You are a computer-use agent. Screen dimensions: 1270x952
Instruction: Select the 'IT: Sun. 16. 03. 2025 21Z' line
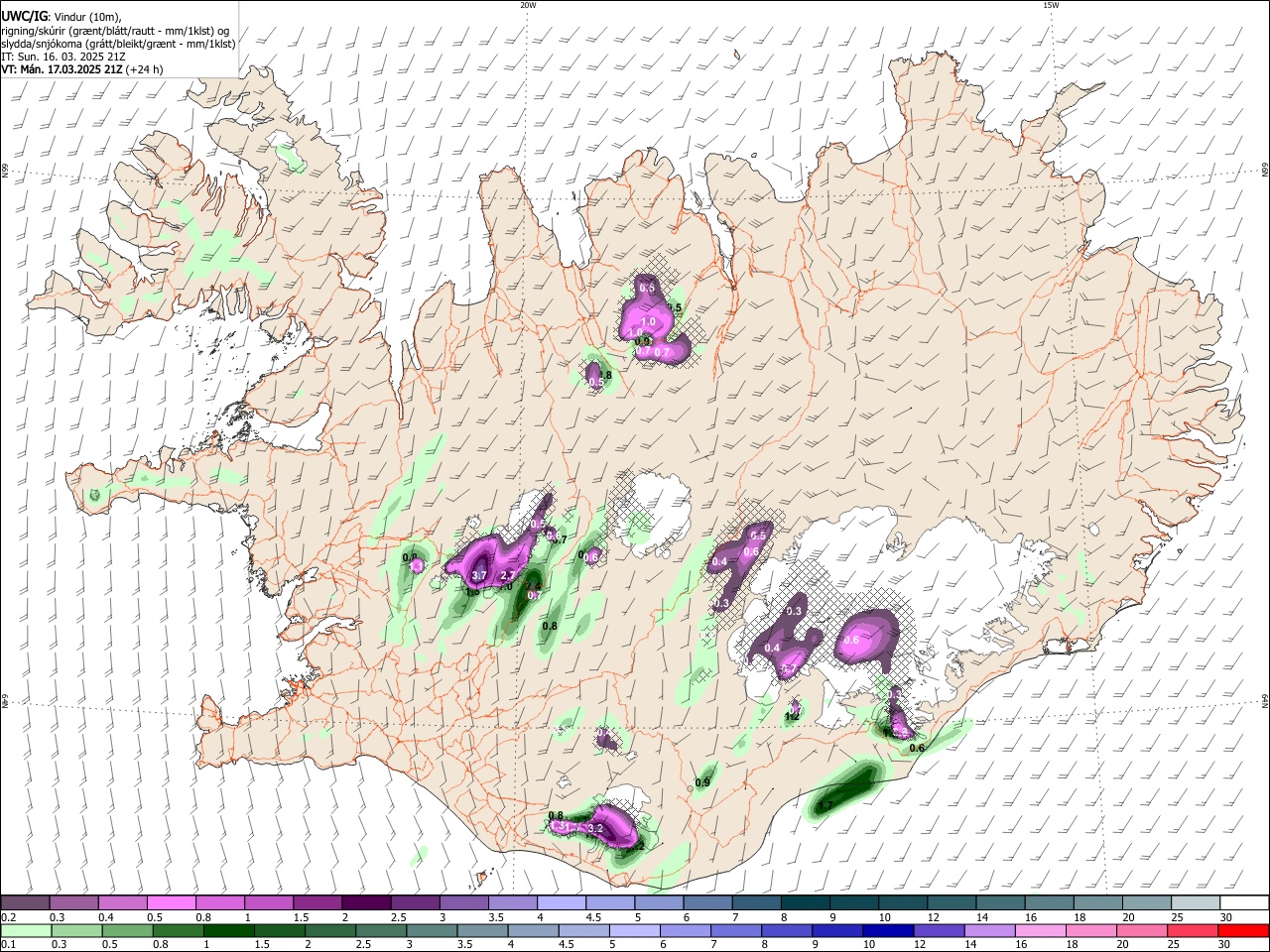pos(63,57)
